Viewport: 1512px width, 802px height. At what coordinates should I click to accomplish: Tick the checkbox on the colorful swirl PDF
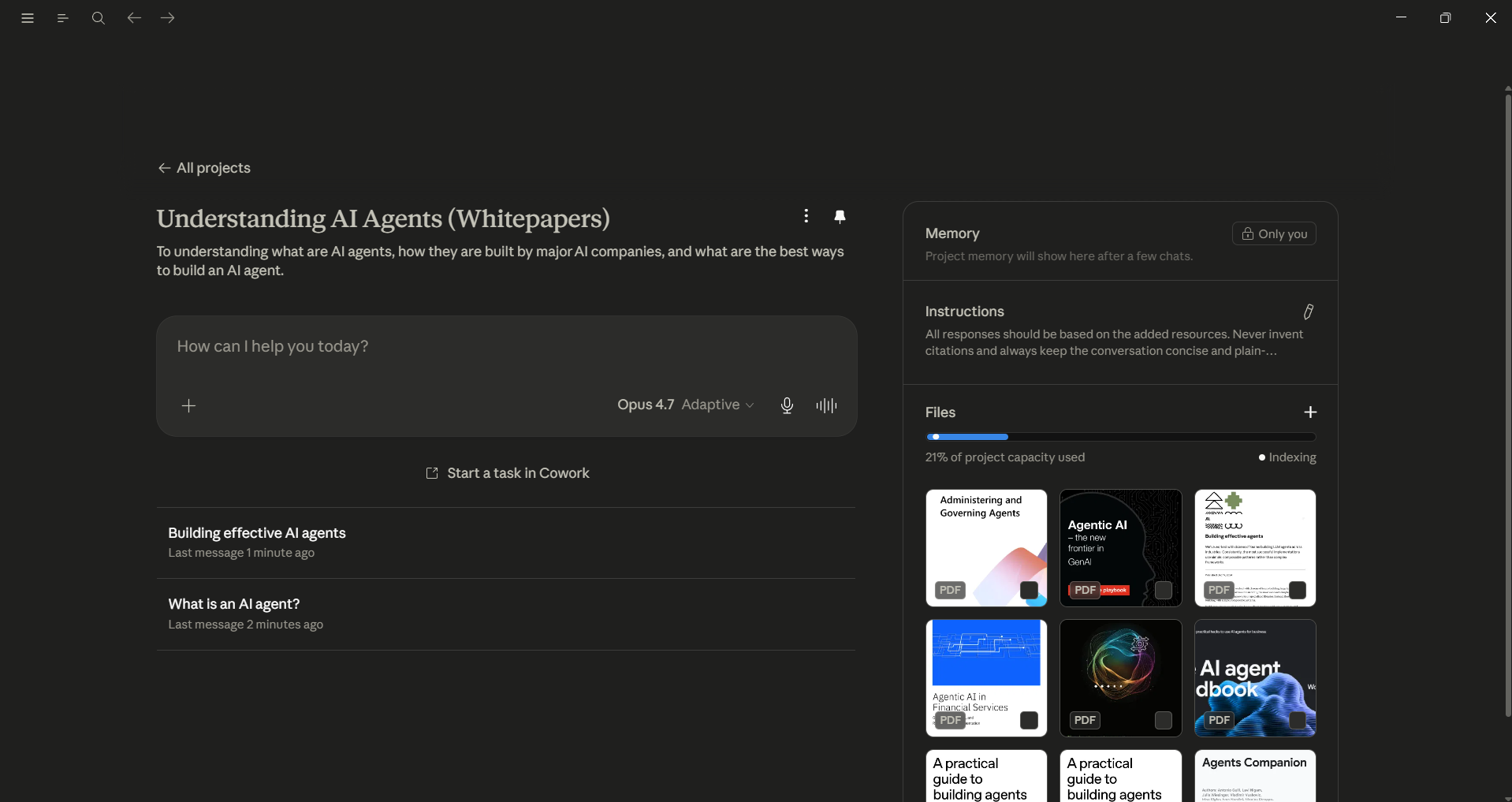1164,720
